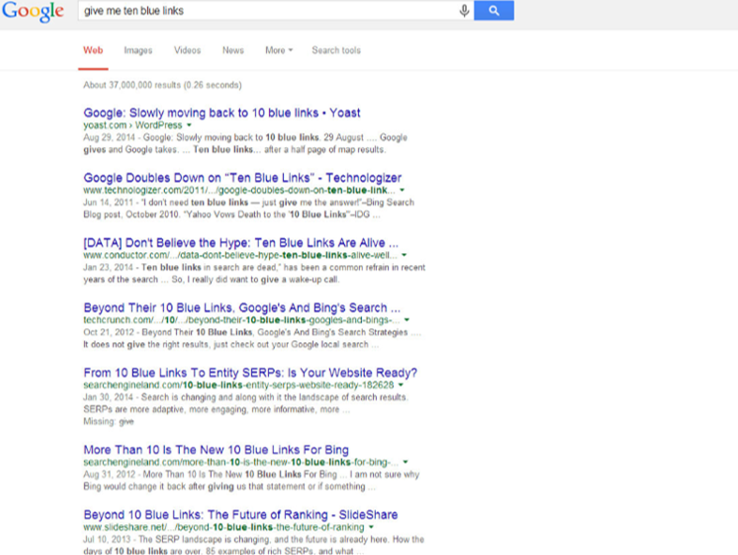Click the 'Aug 31, 2012' snippet date
The width and height of the screenshot is (738, 555).
pos(109,475)
